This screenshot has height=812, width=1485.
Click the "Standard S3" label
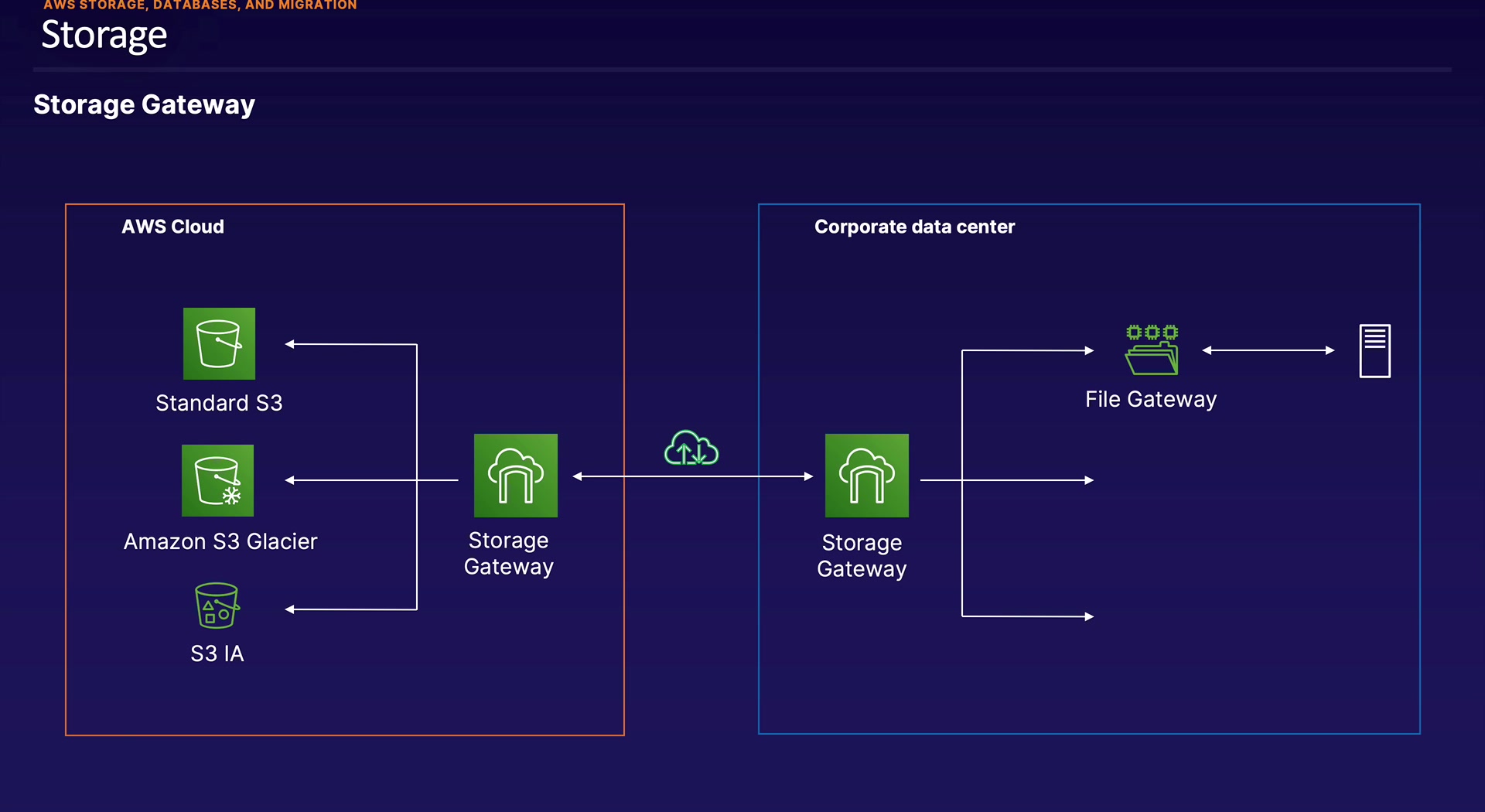click(219, 403)
